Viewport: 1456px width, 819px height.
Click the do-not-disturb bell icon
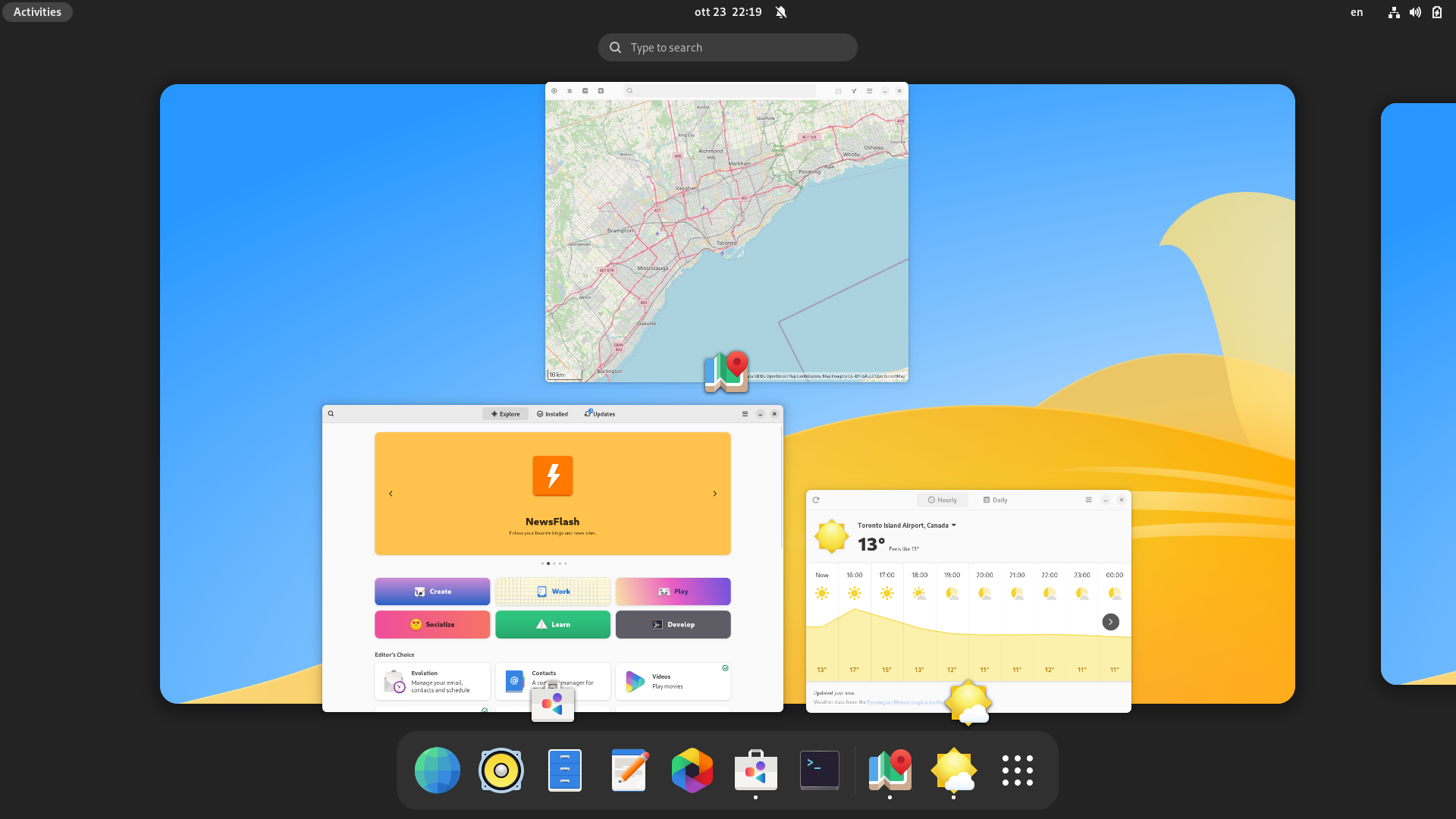[x=781, y=12]
